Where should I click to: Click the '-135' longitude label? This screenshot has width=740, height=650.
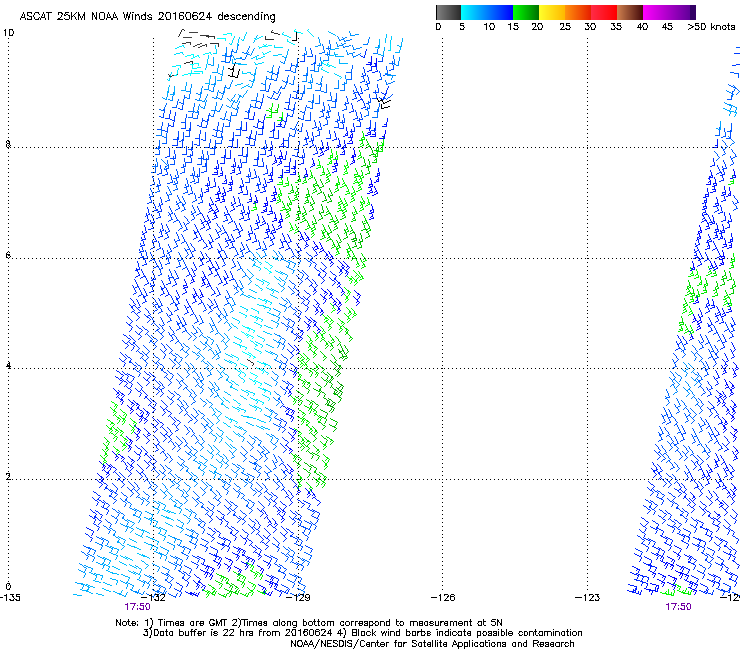pos(10,598)
